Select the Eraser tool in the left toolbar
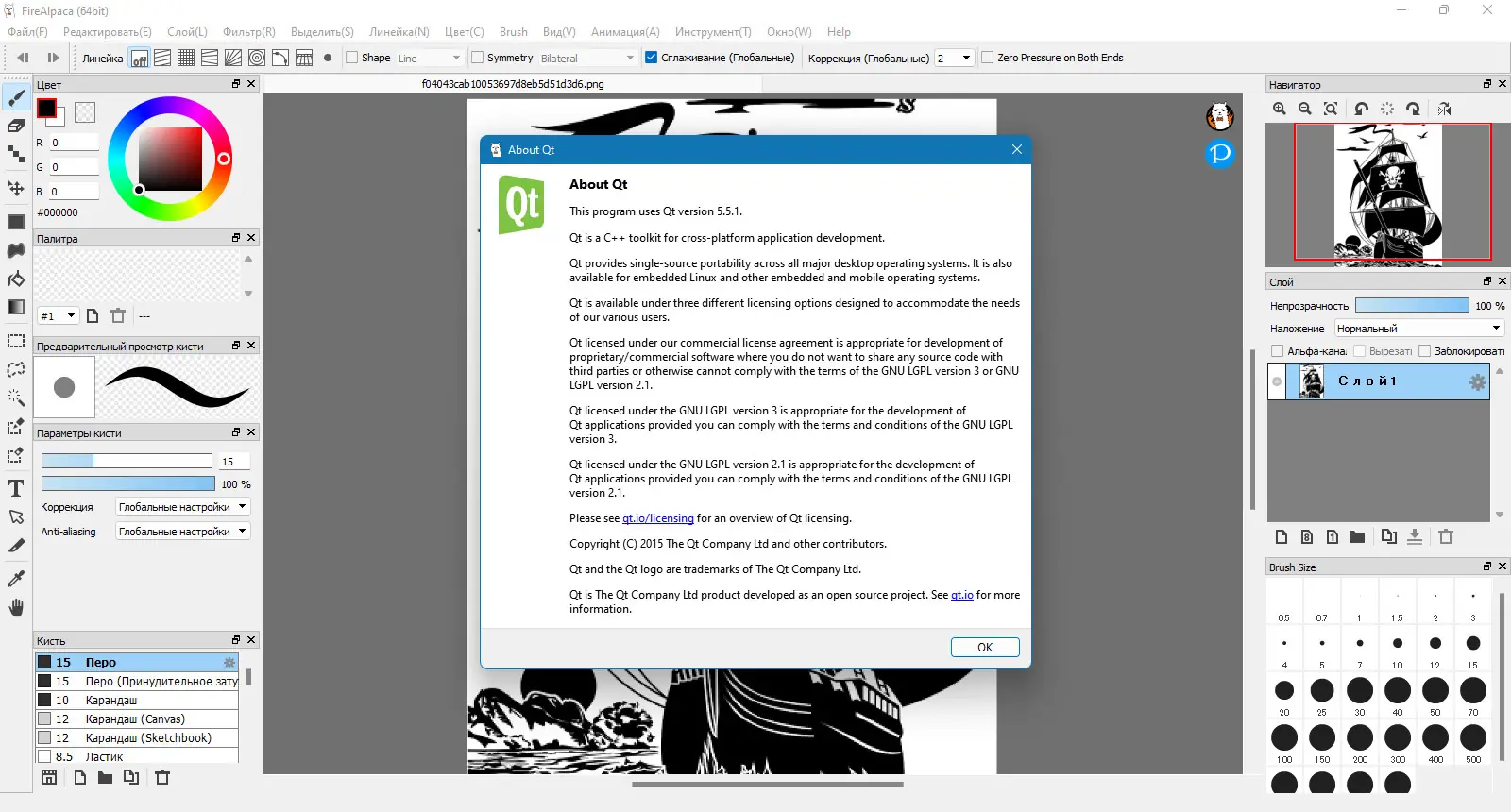Screen dimensions: 1511x812 coord(16,126)
